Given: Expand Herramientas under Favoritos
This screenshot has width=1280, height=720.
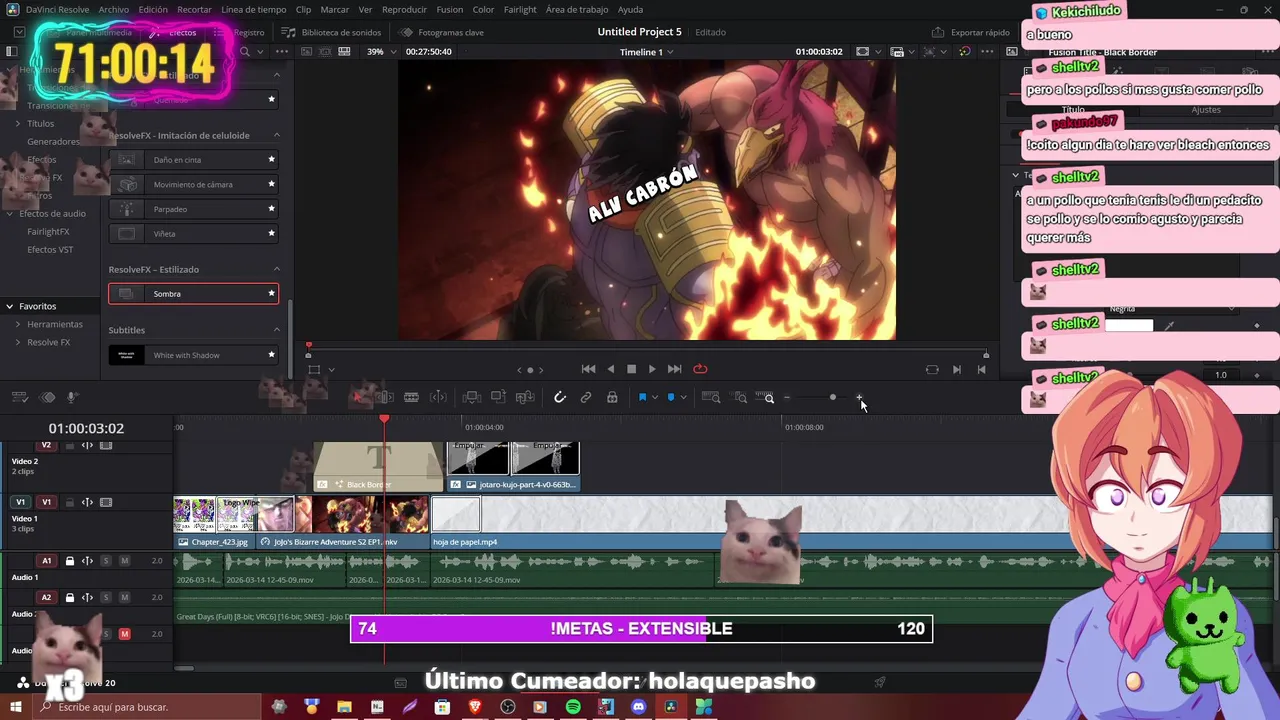Looking at the screenshot, I should 18,324.
